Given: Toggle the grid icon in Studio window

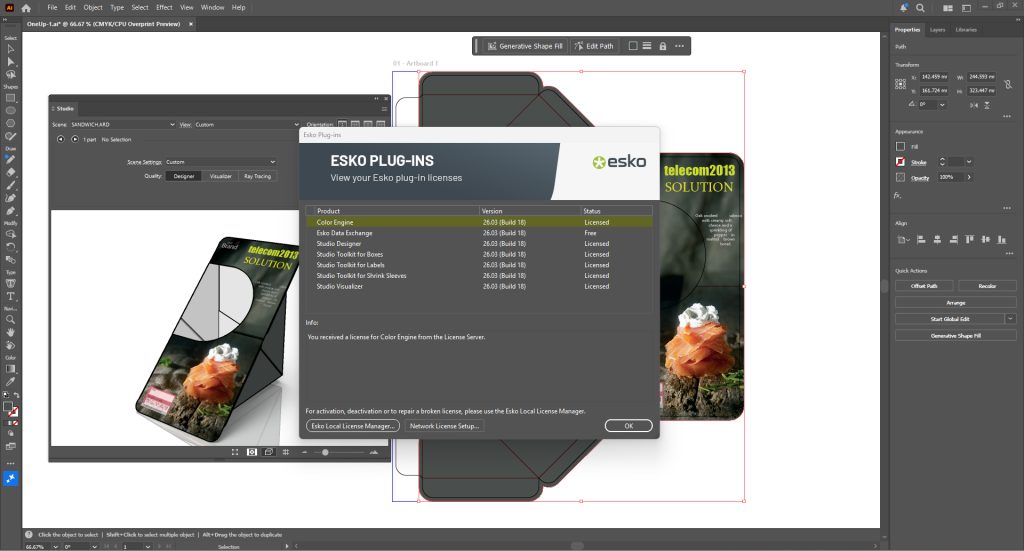Looking at the screenshot, I should click(x=285, y=452).
